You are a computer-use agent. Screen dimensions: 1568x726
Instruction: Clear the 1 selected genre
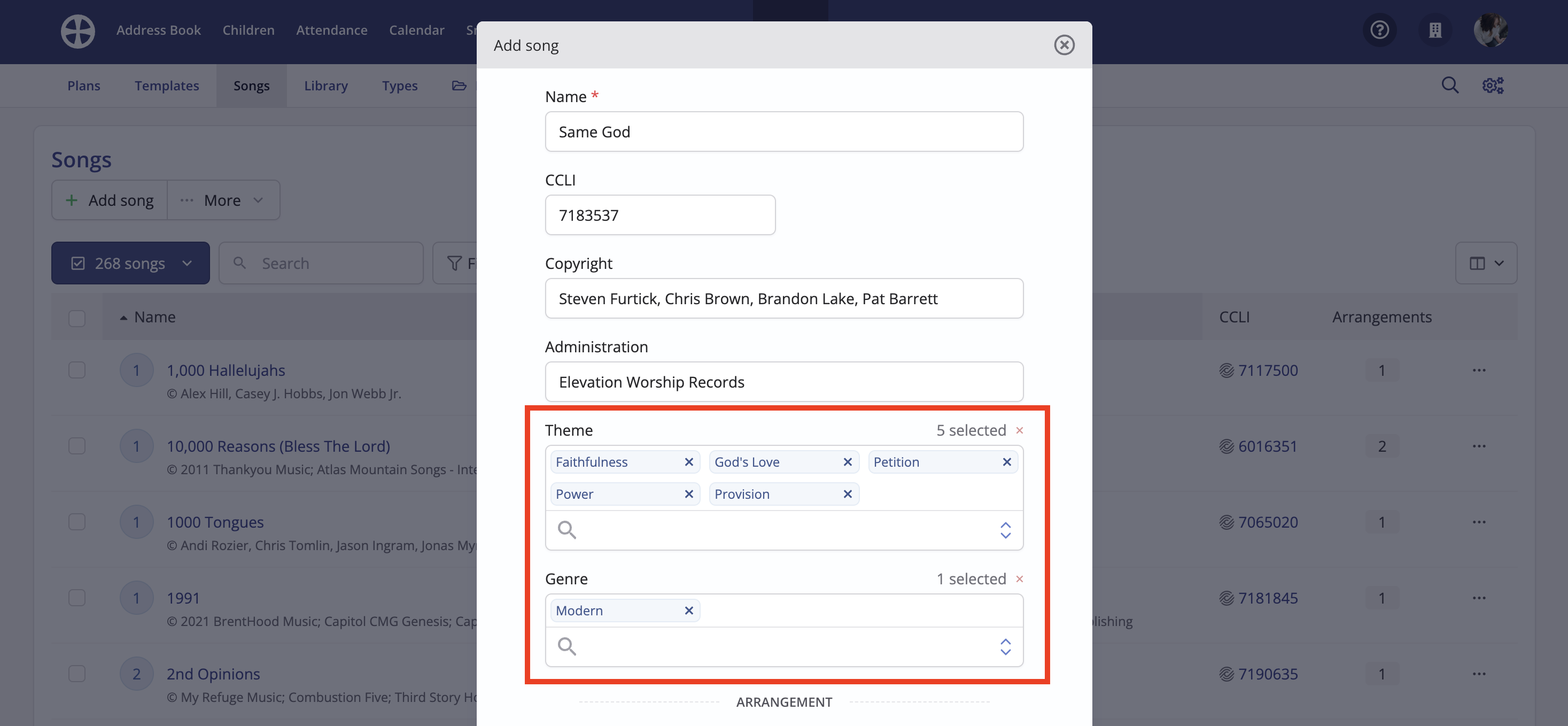point(1020,579)
